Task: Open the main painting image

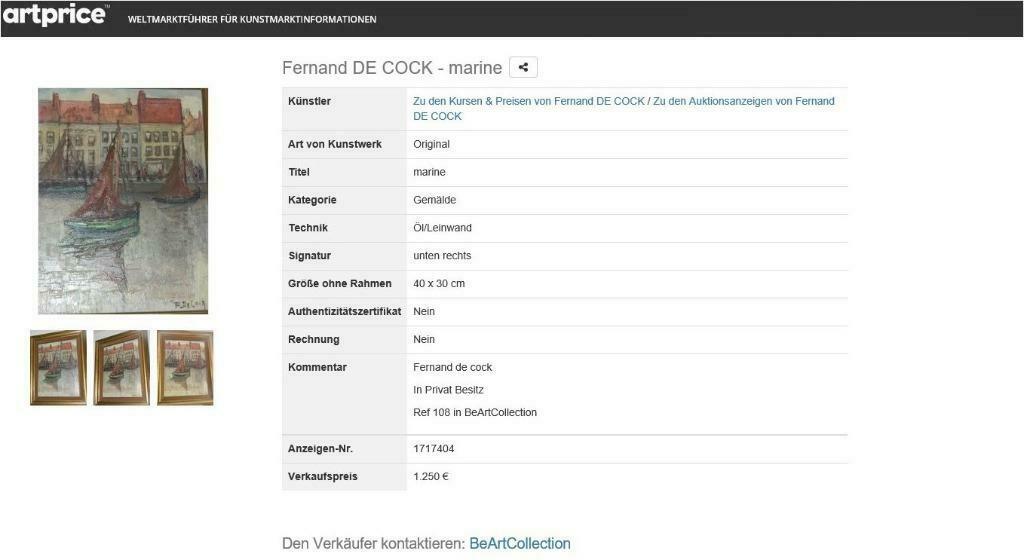Action: pyautogui.click(x=123, y=201)
